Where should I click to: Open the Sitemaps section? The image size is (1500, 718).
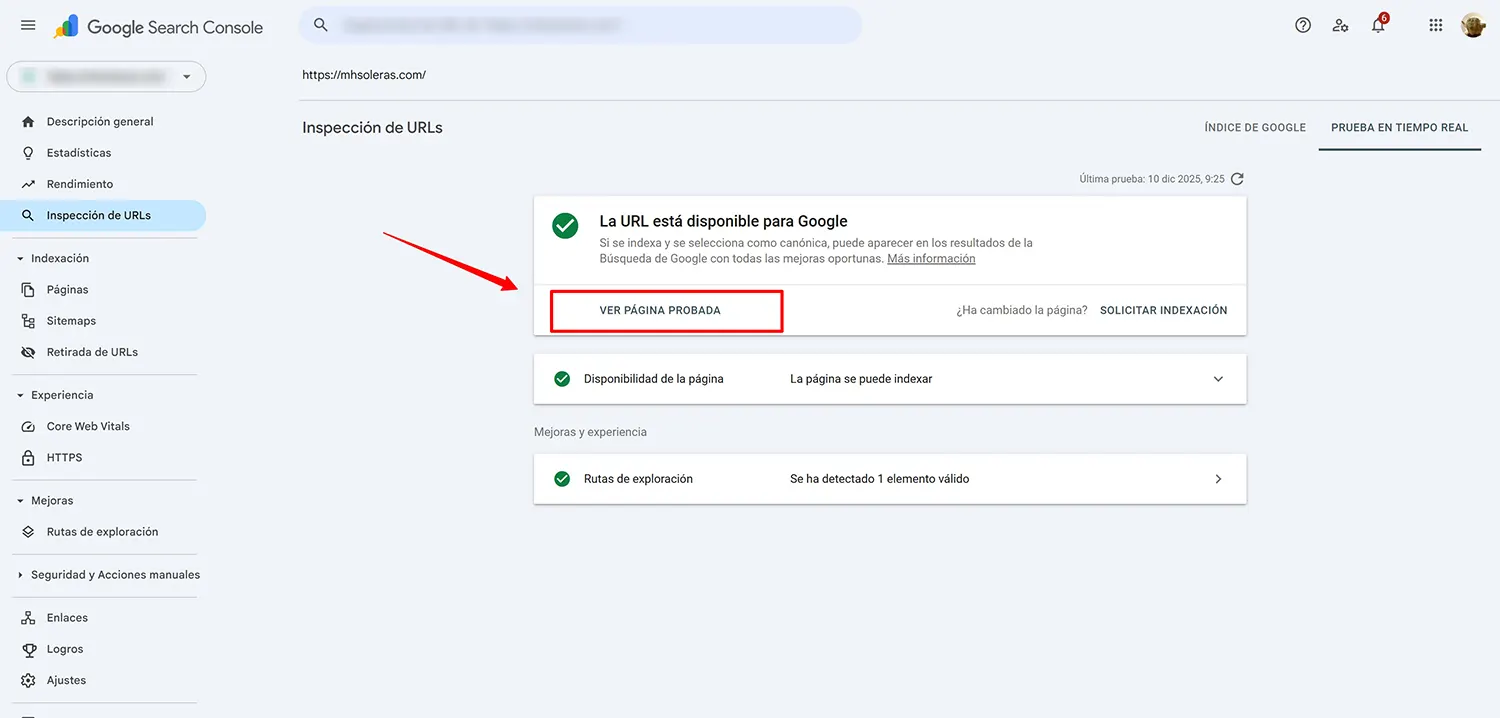click(70, 320)
